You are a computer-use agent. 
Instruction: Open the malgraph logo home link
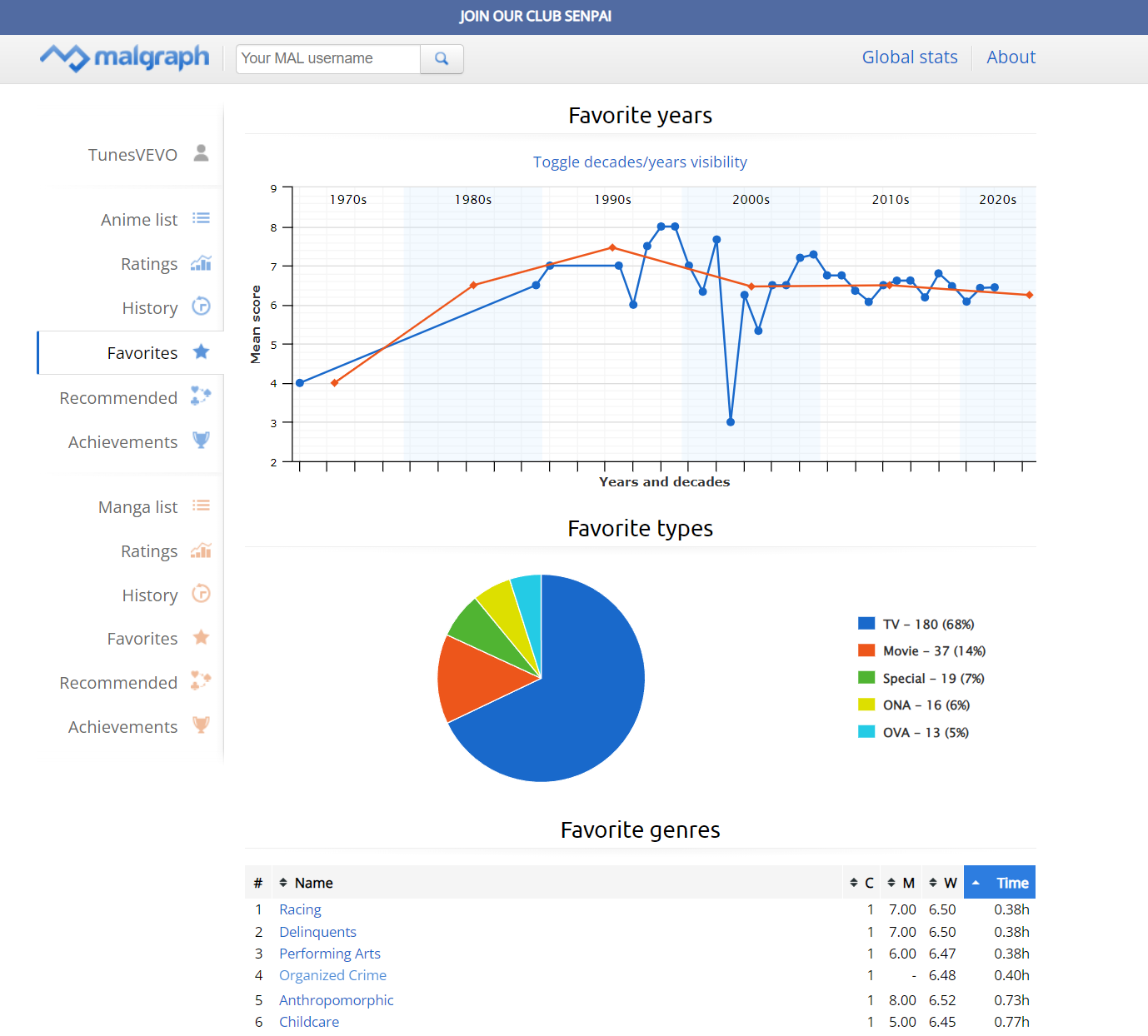(x=125, y=57)
